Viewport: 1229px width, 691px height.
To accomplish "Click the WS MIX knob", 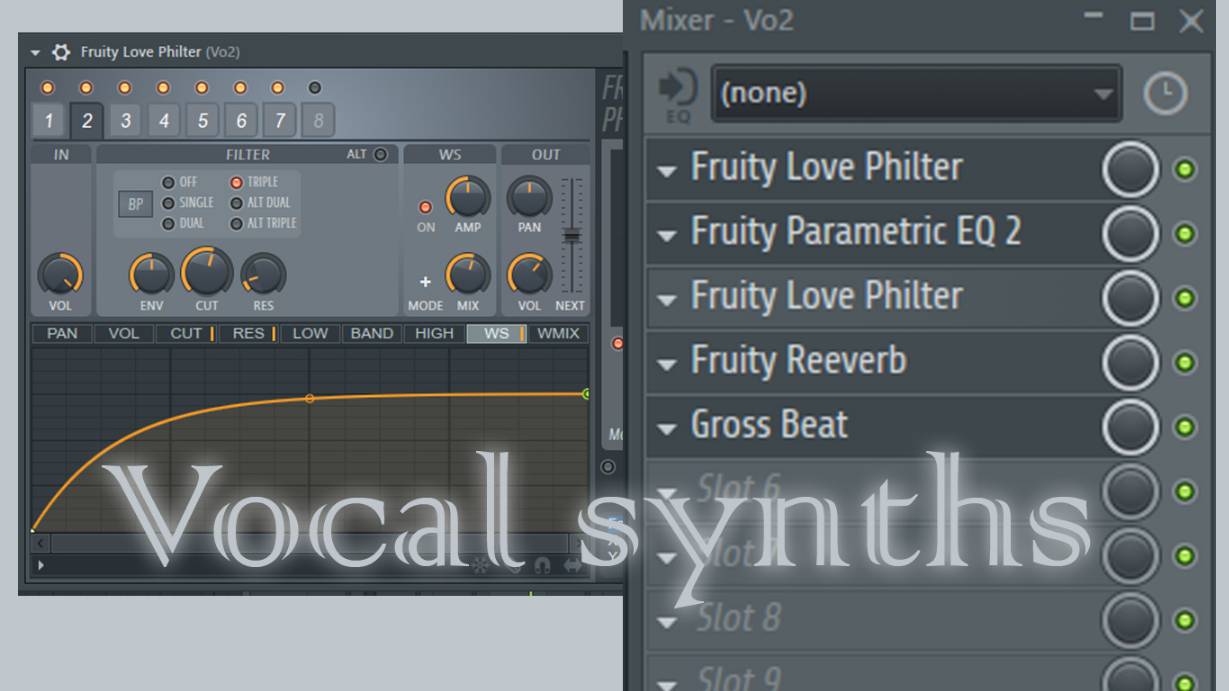I will click(467, 274).
